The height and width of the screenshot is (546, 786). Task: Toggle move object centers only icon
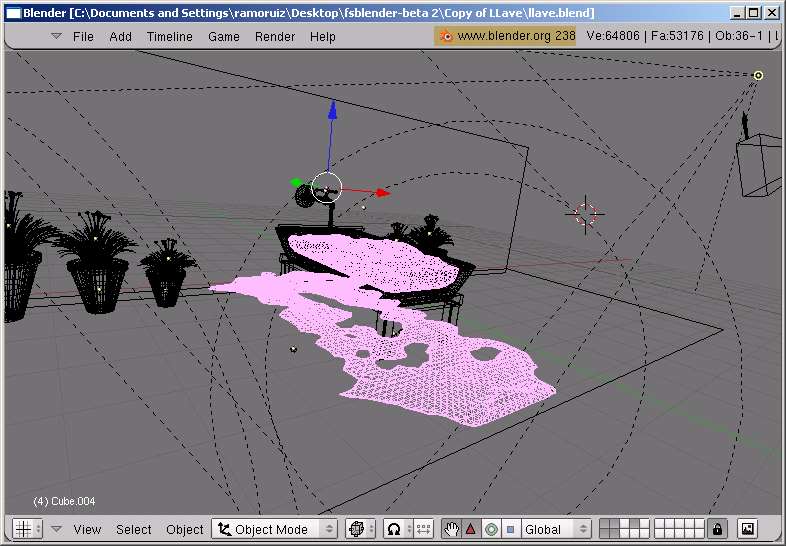[x=424, y=529]
